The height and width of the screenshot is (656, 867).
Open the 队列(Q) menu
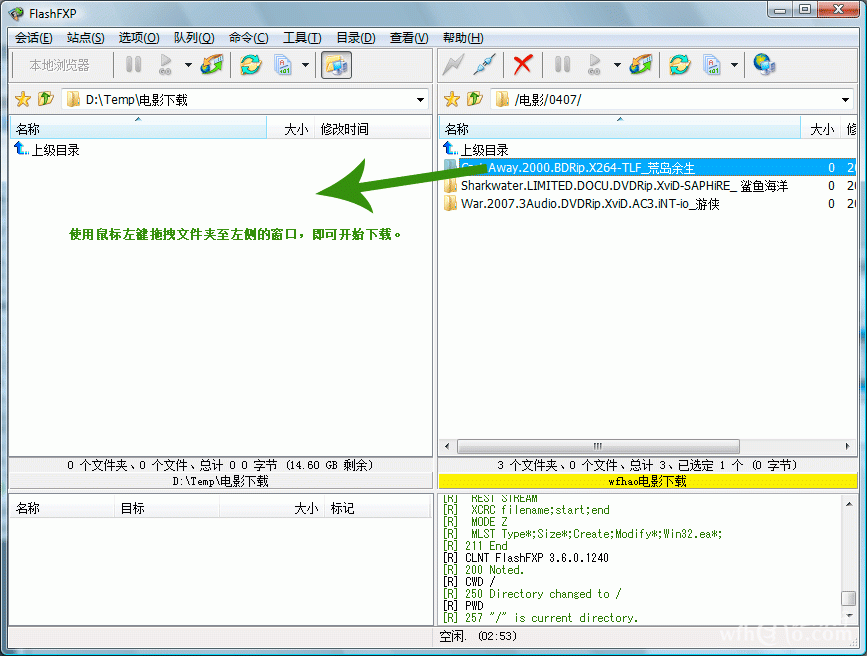point(194,38)
